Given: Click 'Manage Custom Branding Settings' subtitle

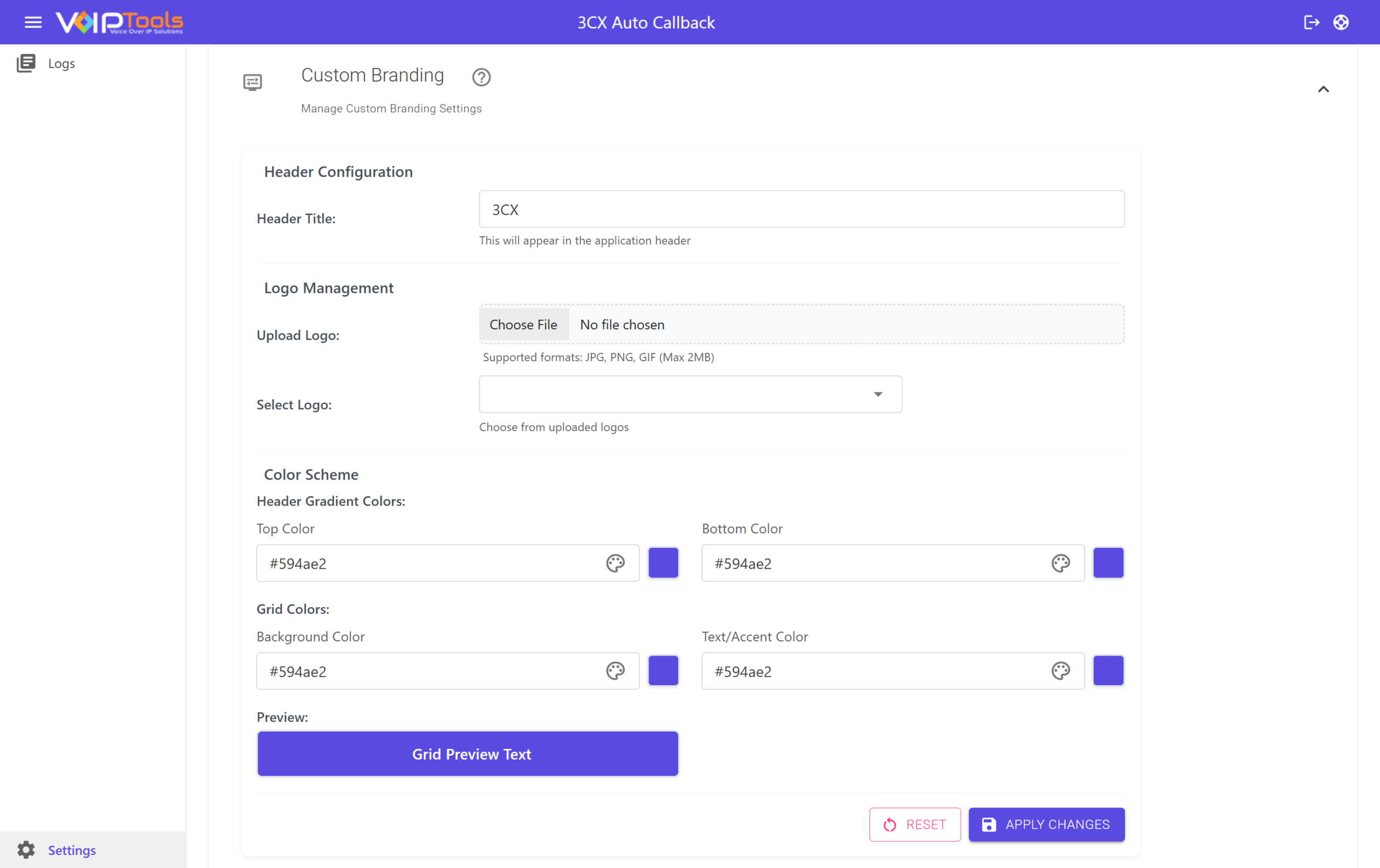Looking at the screenshot, I should point(391,108).
